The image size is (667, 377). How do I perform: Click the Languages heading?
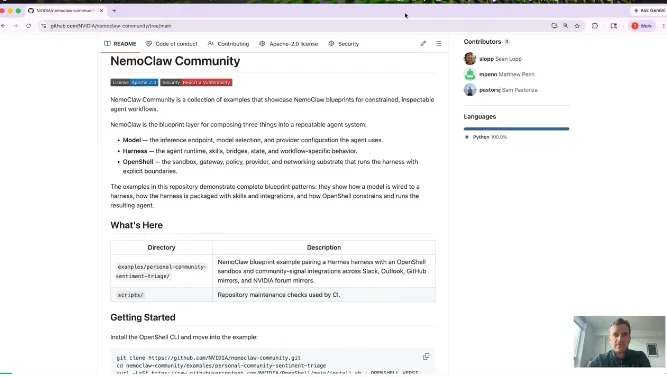pos(480,117)
